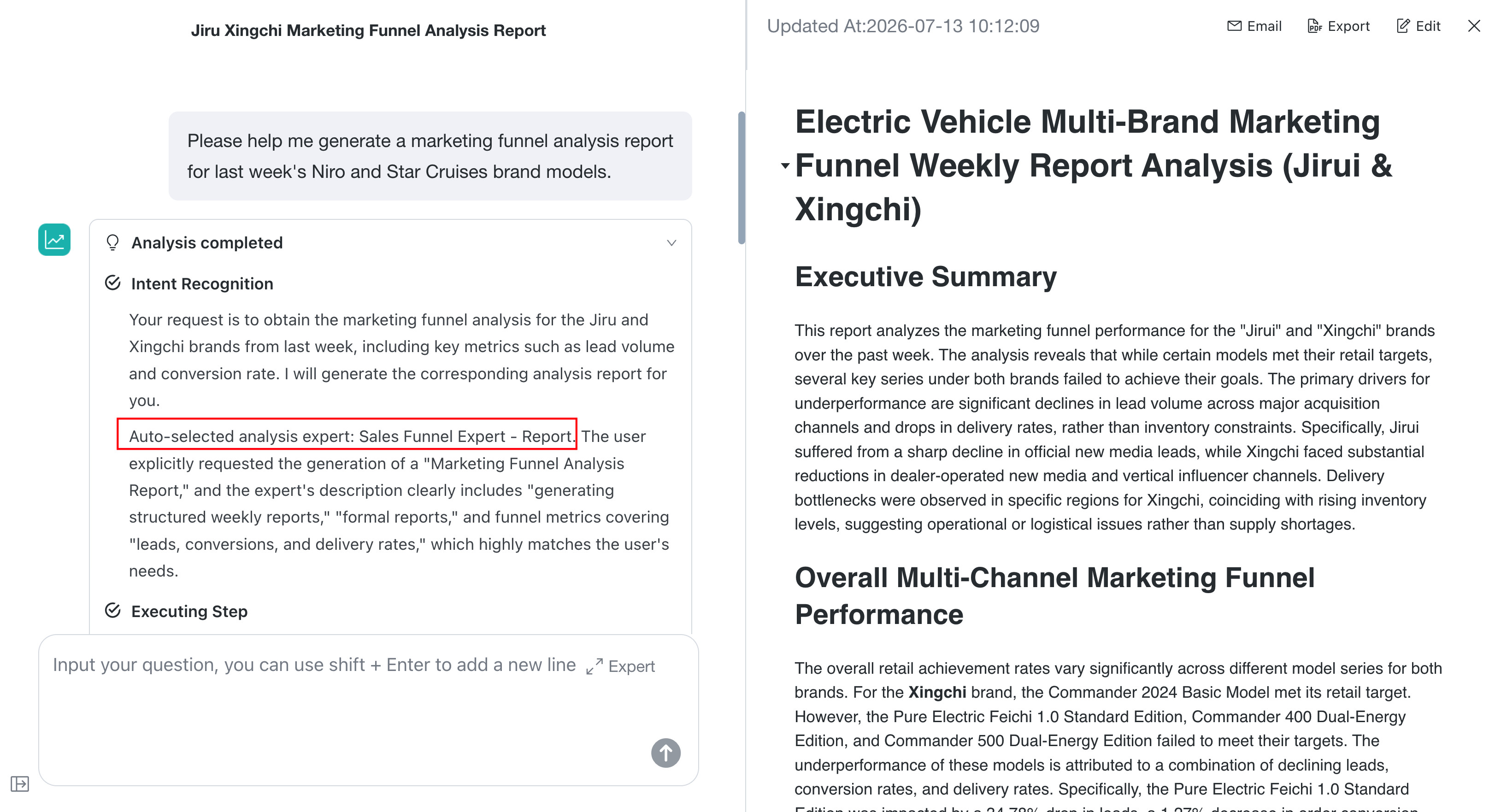Click the Export text button
1495x812 pixels.
tap(1348, 26)
